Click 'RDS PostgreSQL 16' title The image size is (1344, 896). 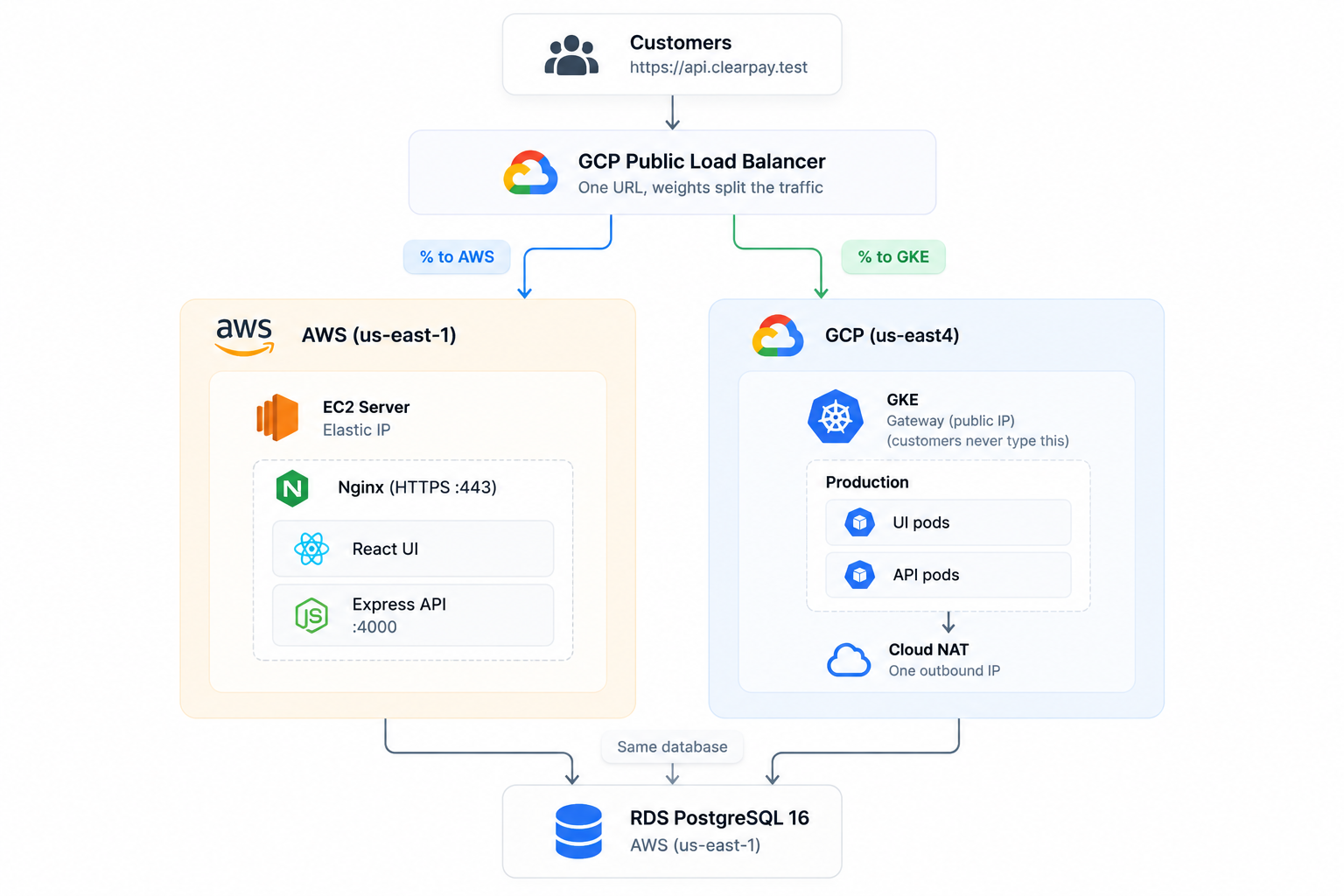(719, 818)
